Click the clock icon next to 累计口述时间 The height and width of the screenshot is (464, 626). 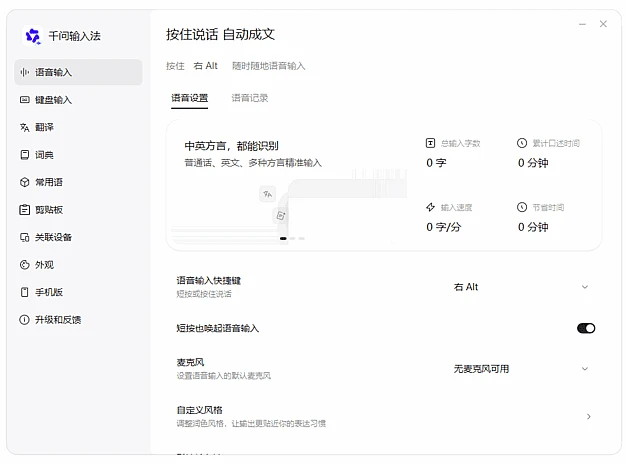[522, 143]
